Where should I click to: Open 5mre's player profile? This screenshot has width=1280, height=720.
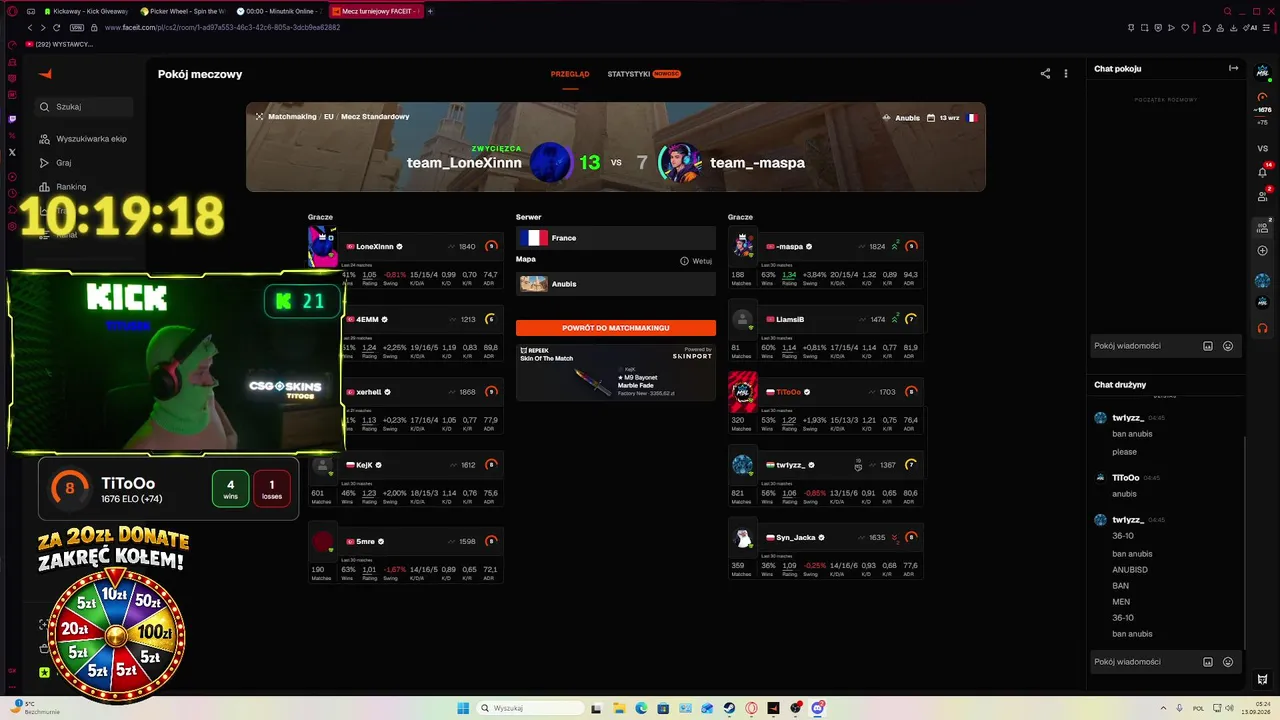365,542
